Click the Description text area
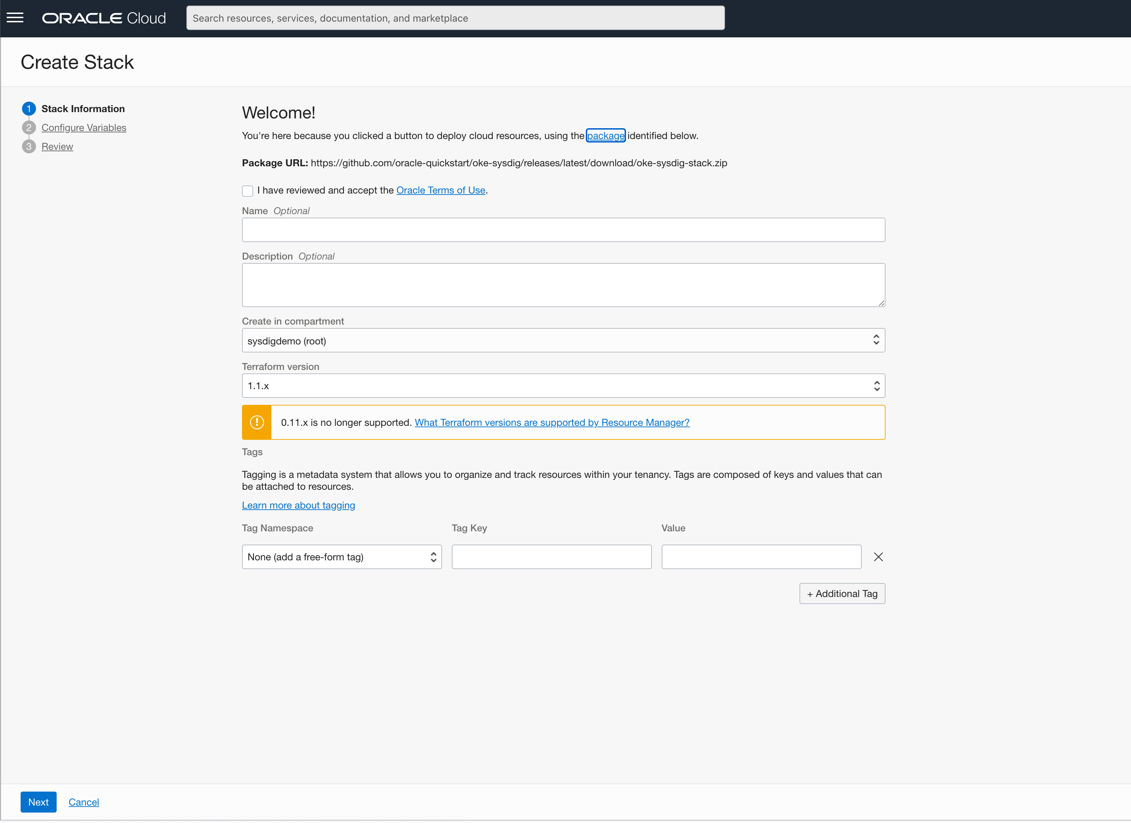The width and height of the screenshot is (1131, 823). click(x=563, y=285)
